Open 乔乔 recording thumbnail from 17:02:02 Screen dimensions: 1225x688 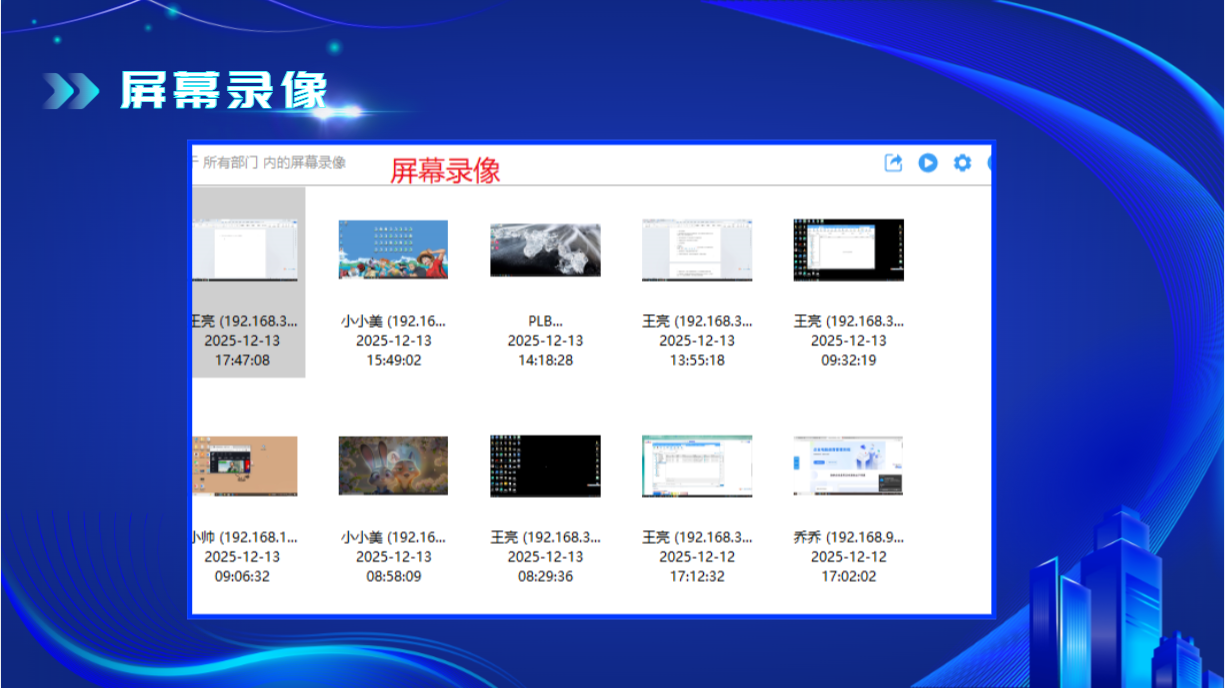click(848, 466)
